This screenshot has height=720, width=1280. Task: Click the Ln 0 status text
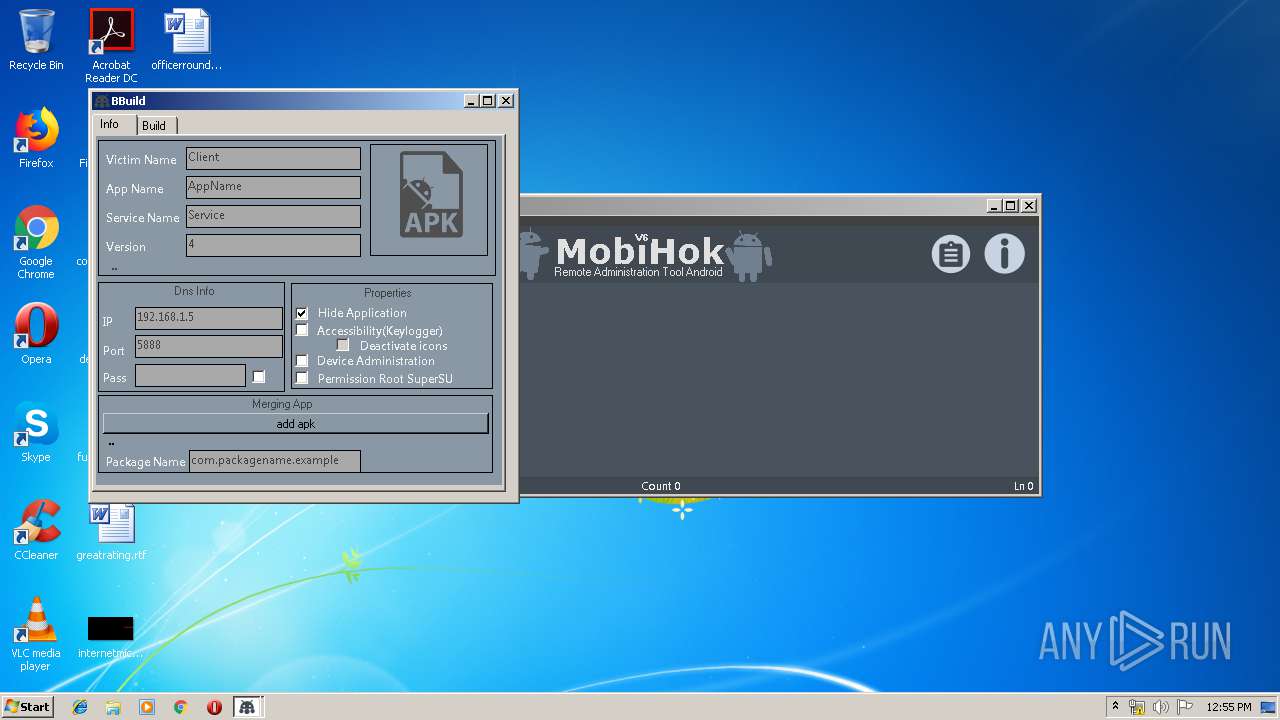click(x=1023, y=486)
